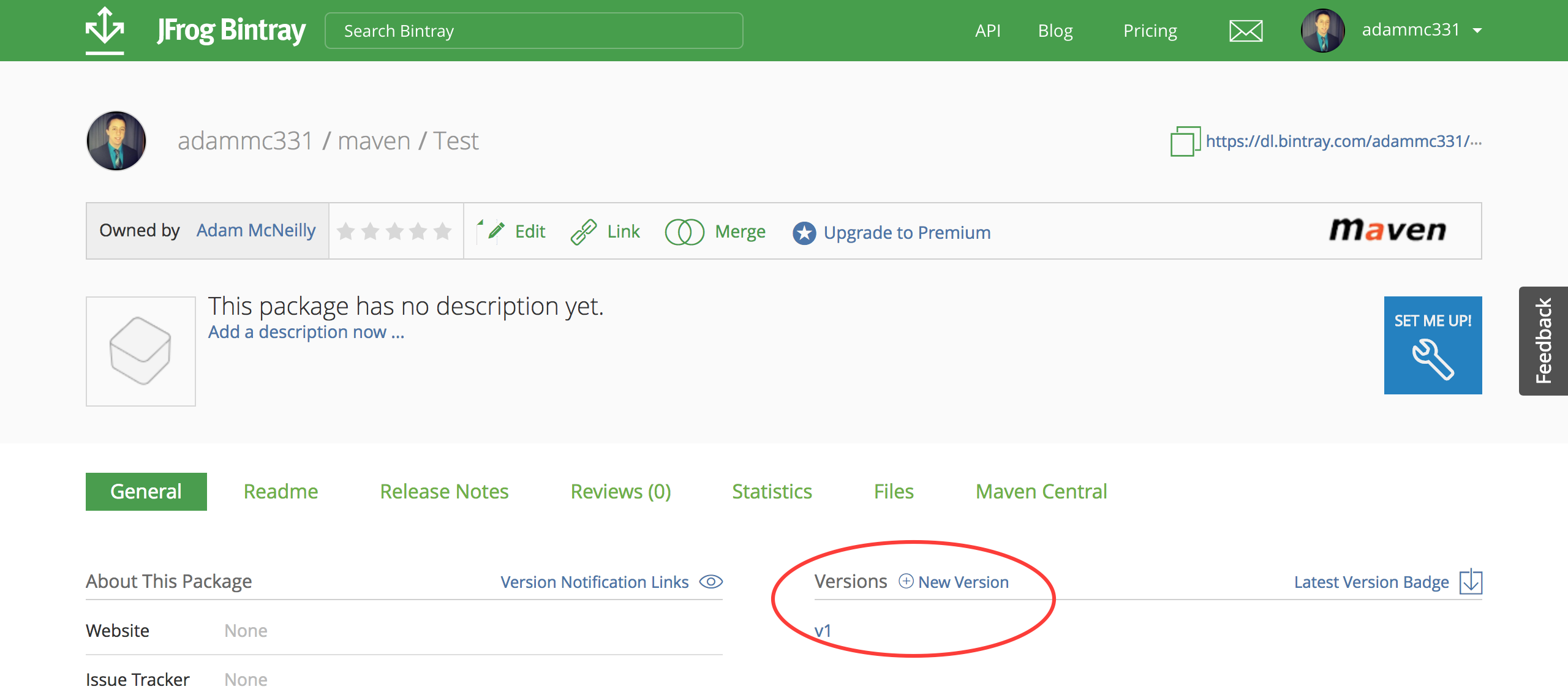Click the Link chain icon
The width and height of the screenshot is (1568, 692).
pyautogui.click(x=583, y=231)
